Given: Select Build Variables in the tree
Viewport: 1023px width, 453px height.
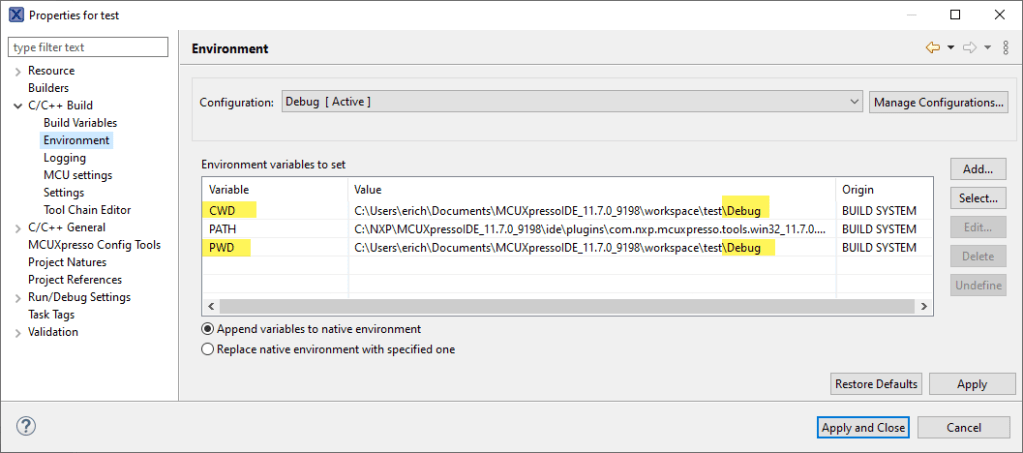Looking at the screenshot, I should point(80,123).
